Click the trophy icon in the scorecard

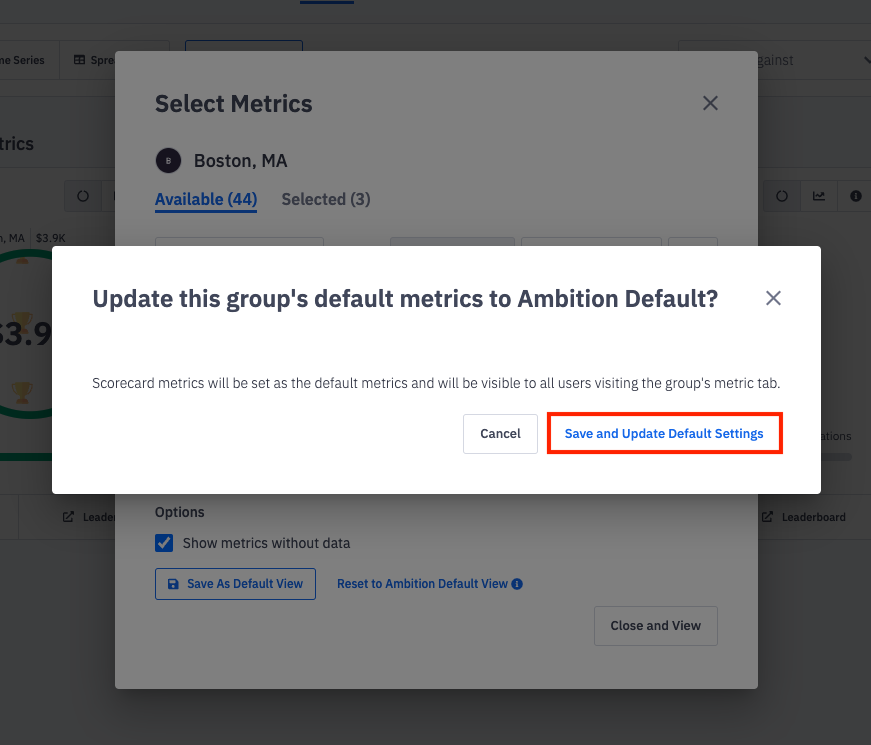[22, 390]
